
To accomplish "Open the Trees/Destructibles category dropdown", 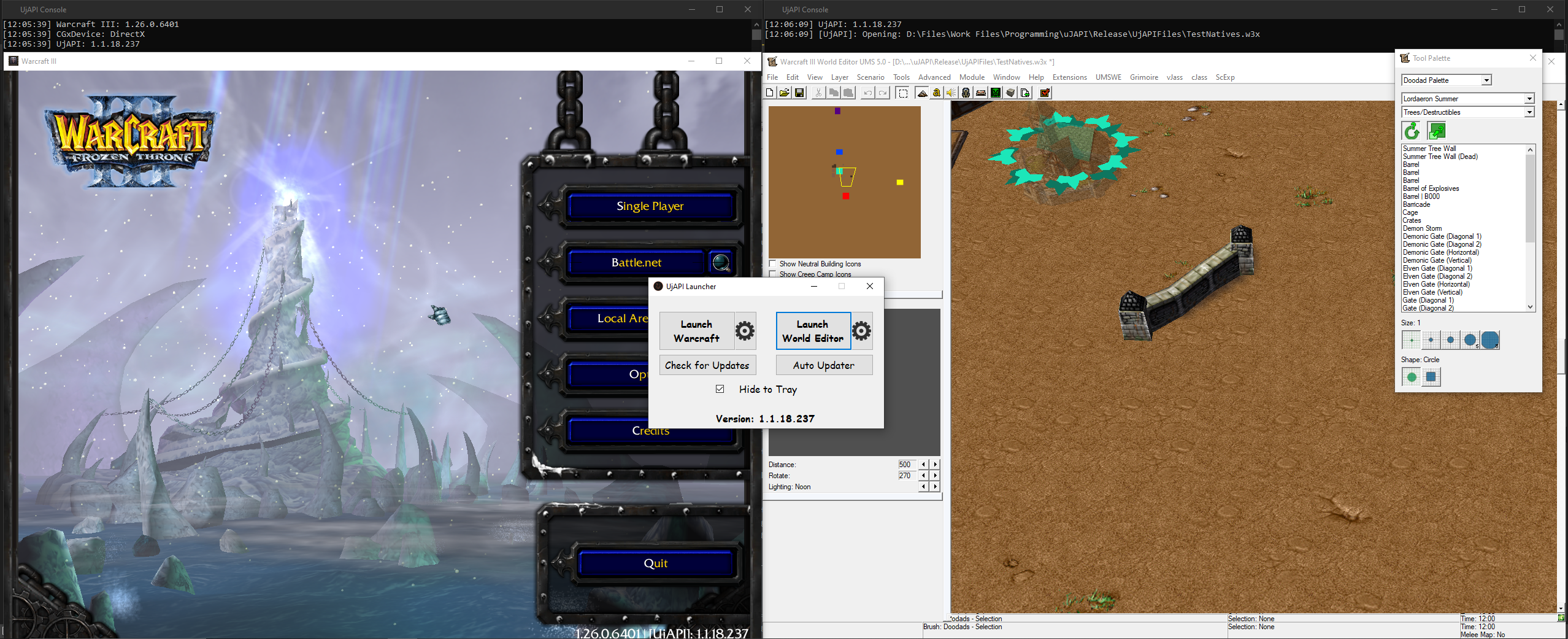I will [1529, 112].
